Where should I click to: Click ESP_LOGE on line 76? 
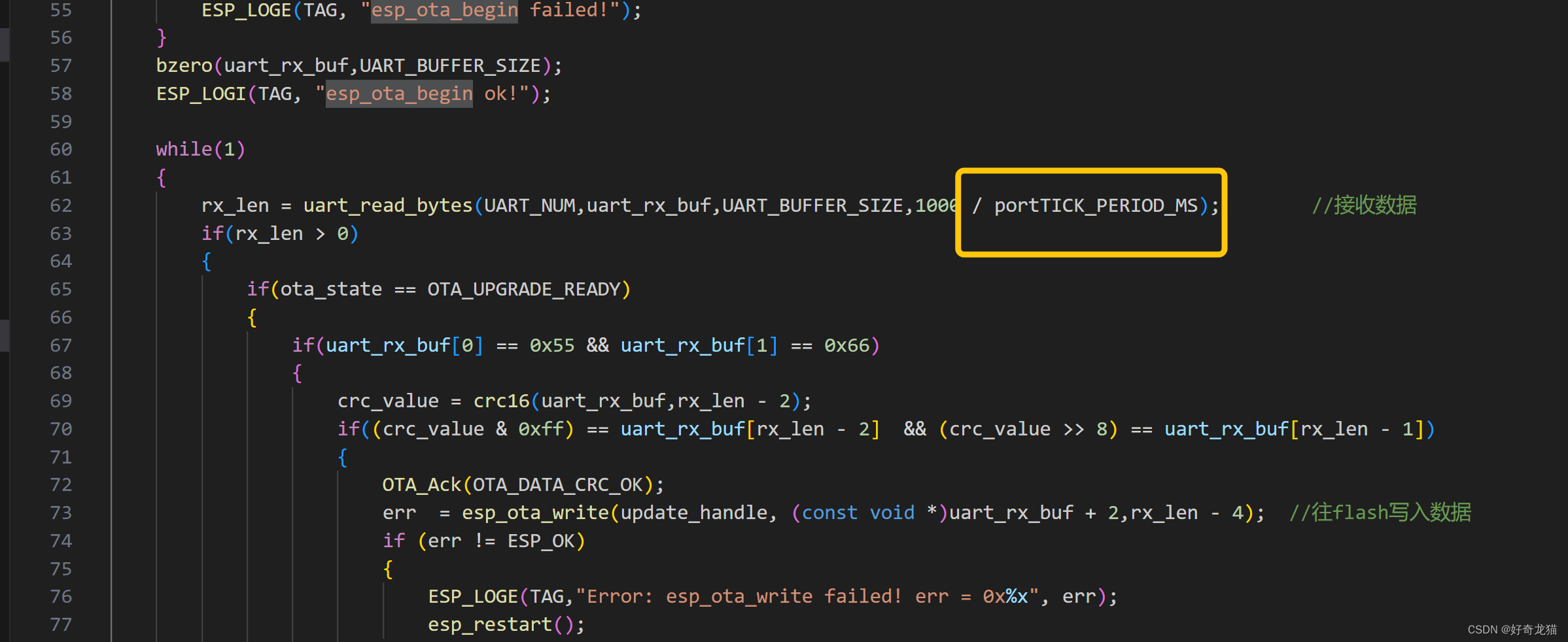473,597
